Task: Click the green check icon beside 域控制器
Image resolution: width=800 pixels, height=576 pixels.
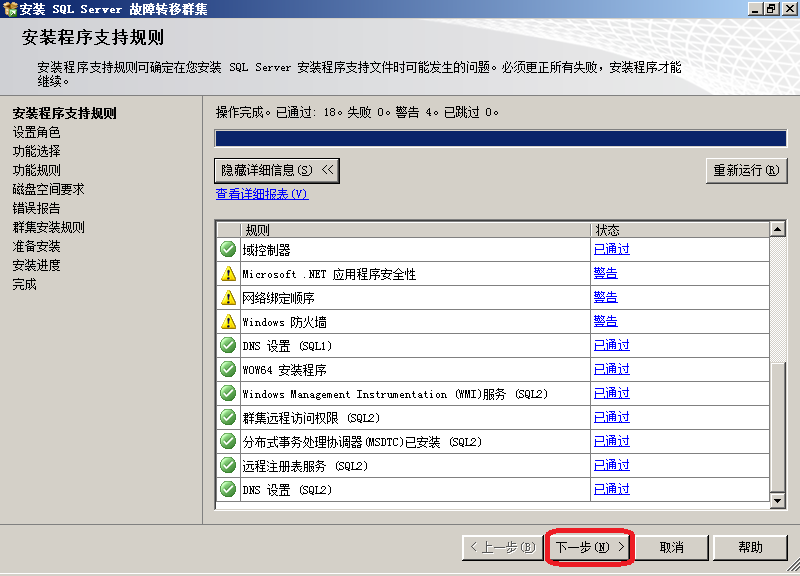Action: (228, 250)
